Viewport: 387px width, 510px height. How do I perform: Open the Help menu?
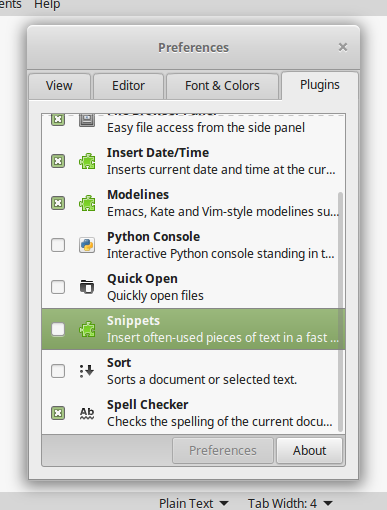click(47, 5)
